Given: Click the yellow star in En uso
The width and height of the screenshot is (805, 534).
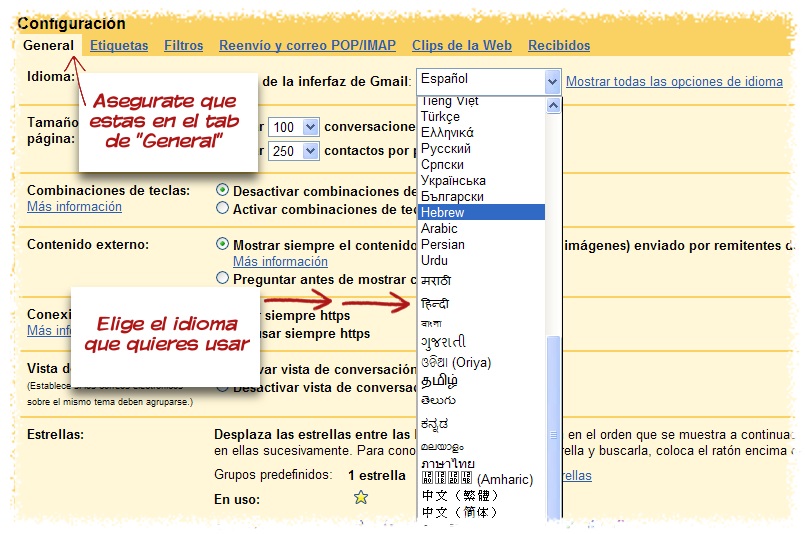Looking at the screenshot, I should [x=361, y=497].
